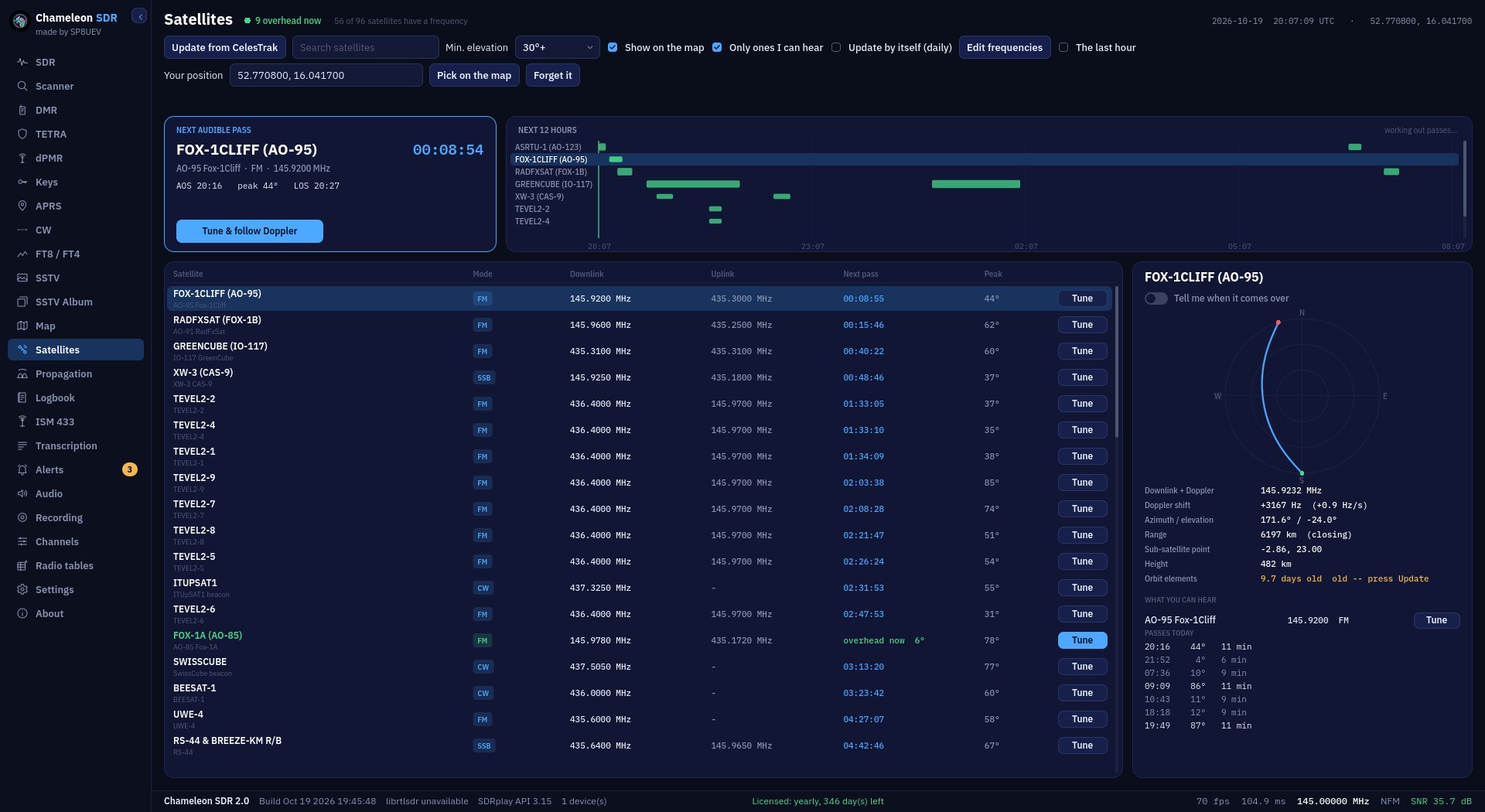Click Edit frequencies button
1485x812 pixels.
tap(1005, 47)
